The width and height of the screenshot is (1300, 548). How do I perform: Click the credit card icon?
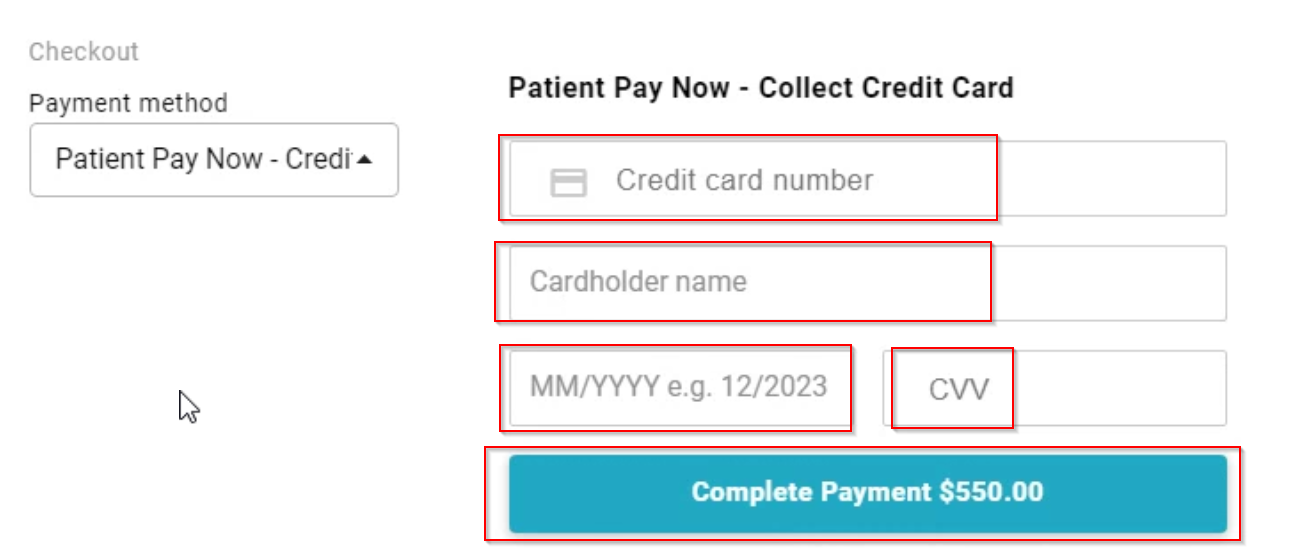569,182
